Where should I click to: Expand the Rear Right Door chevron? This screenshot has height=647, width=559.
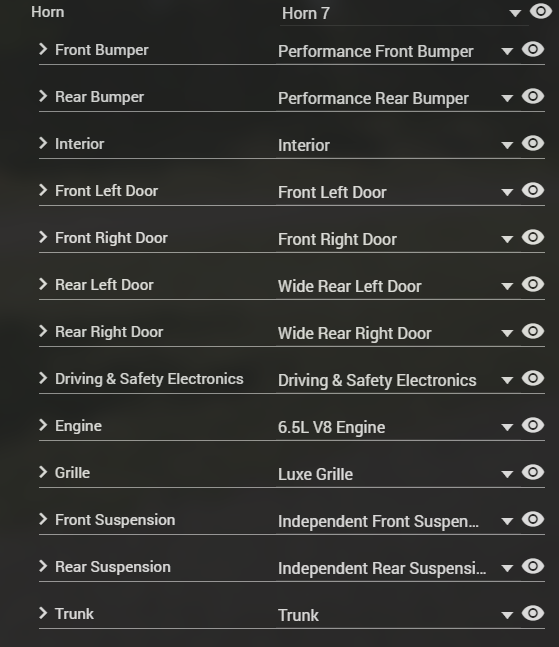(x=43, y=331)
